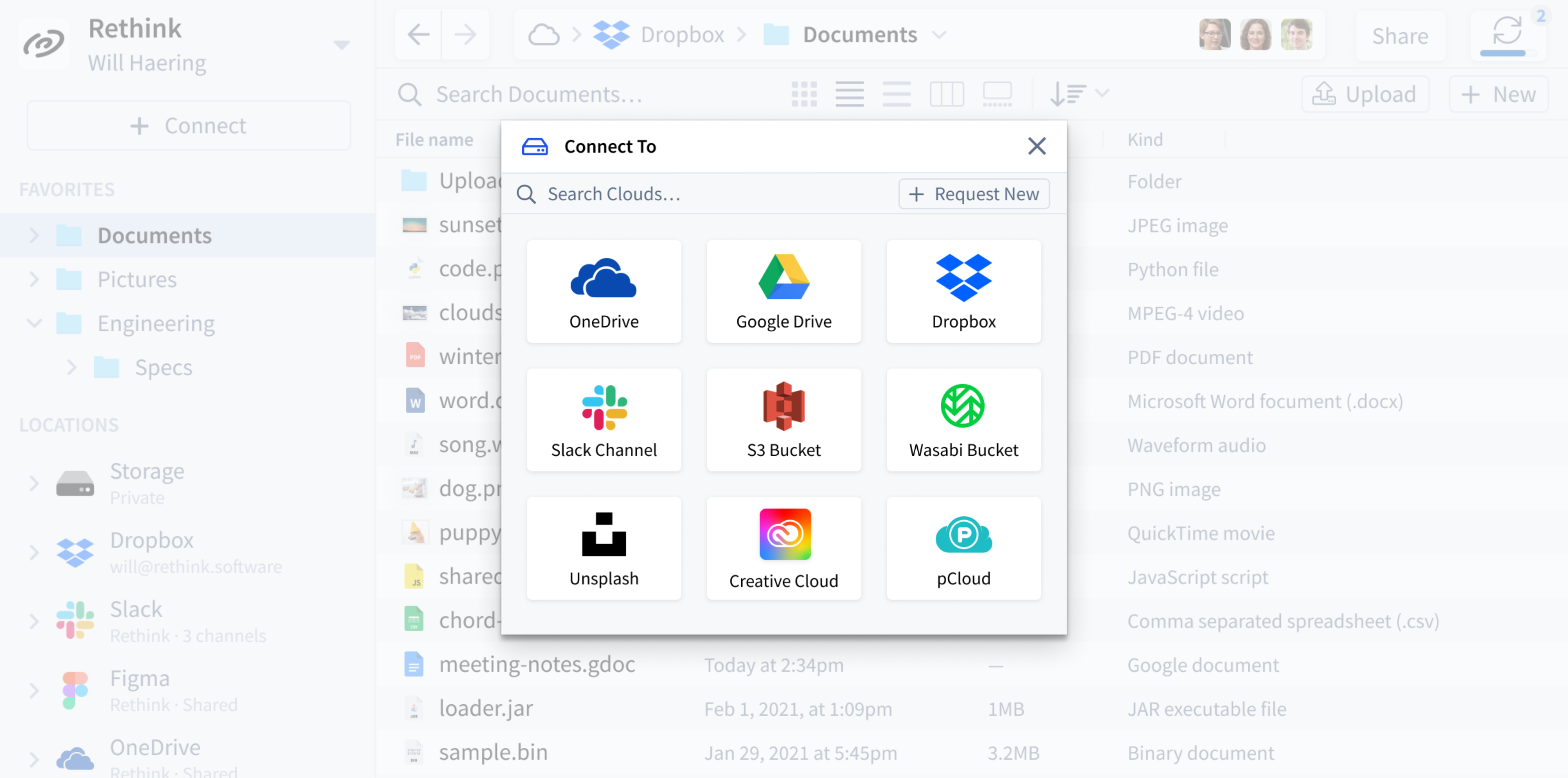Select the pCloud connector

point(964,549)
